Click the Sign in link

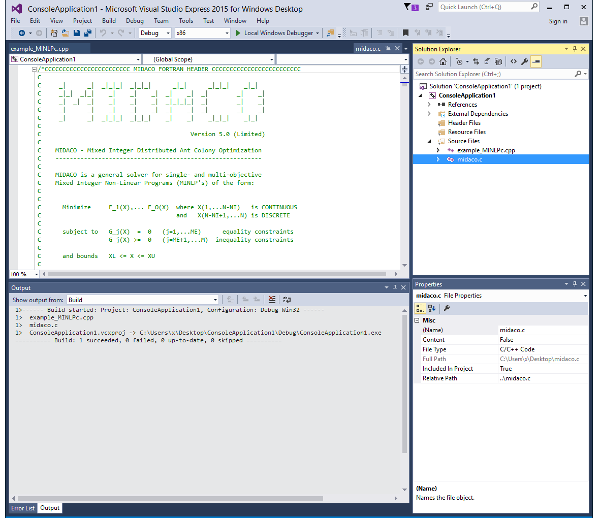click(x=558, y=21)
